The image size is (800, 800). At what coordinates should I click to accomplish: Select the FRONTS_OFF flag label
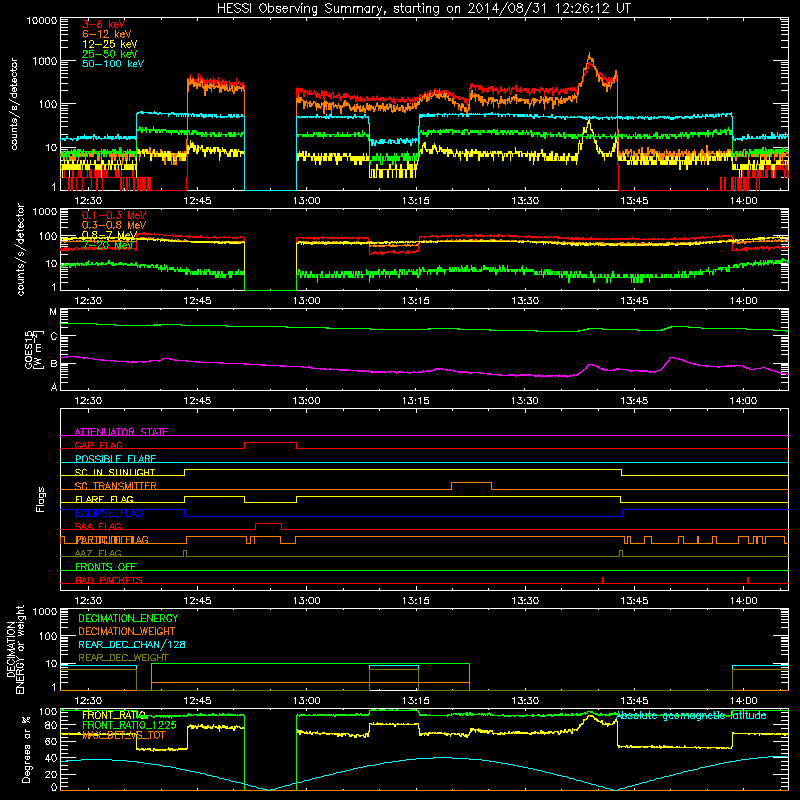pos(106,566)
